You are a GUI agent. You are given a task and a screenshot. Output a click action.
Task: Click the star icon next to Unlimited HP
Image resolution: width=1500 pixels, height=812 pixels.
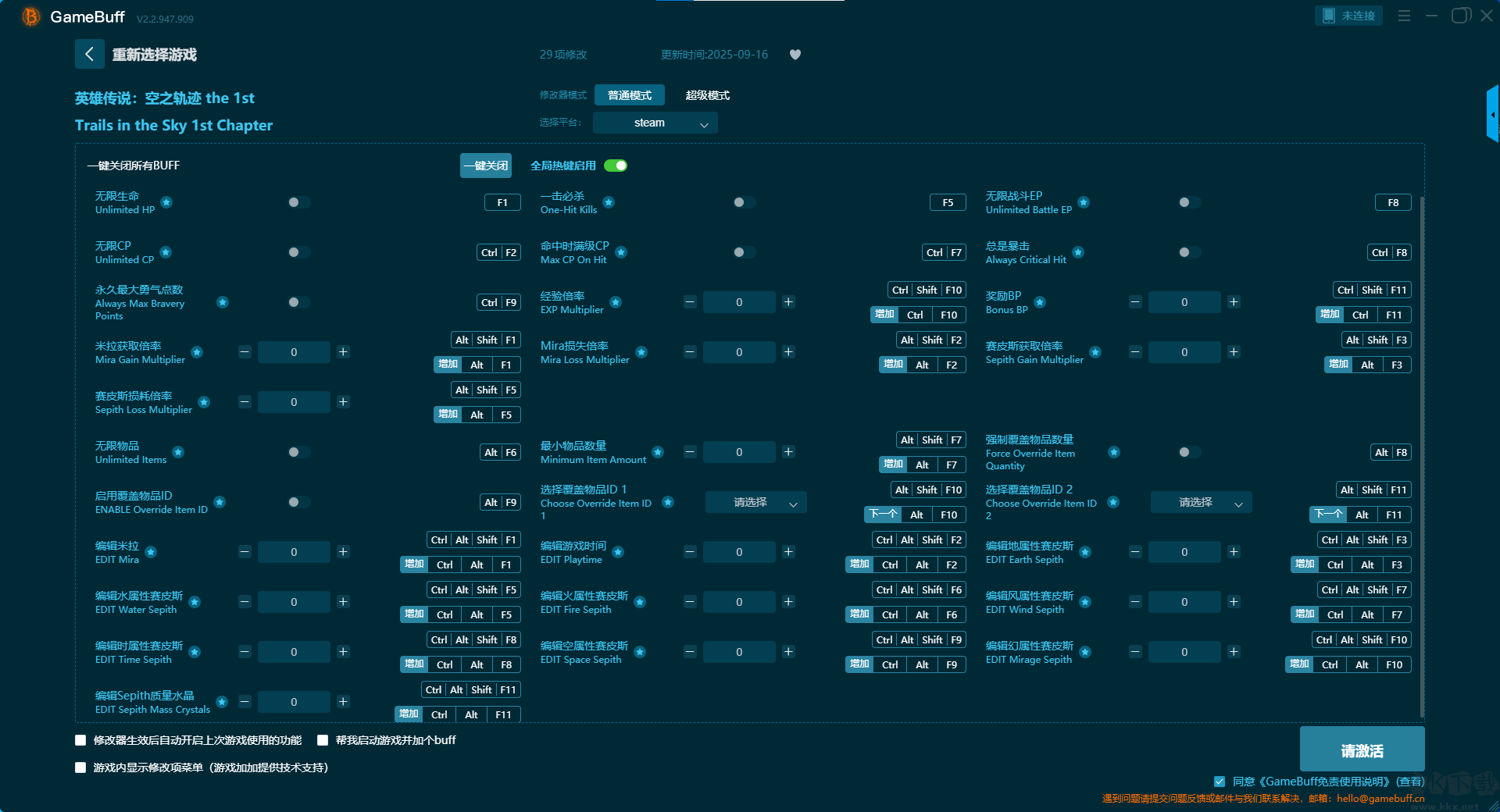pyautogui.click(x=166, y=202)
